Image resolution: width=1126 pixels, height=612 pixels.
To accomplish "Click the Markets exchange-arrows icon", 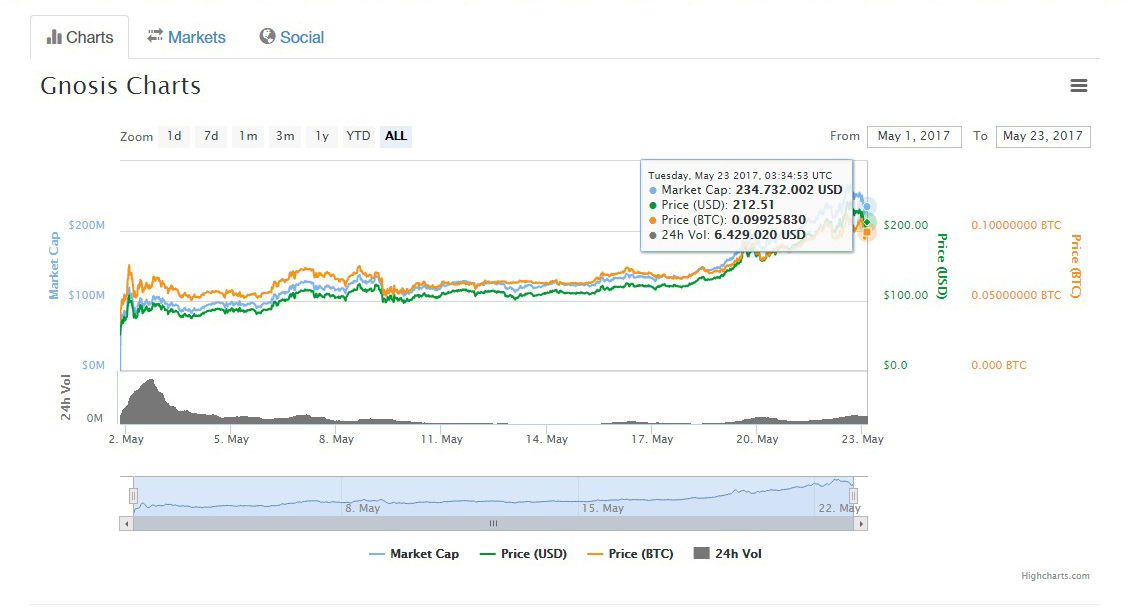I will (154, 36).
